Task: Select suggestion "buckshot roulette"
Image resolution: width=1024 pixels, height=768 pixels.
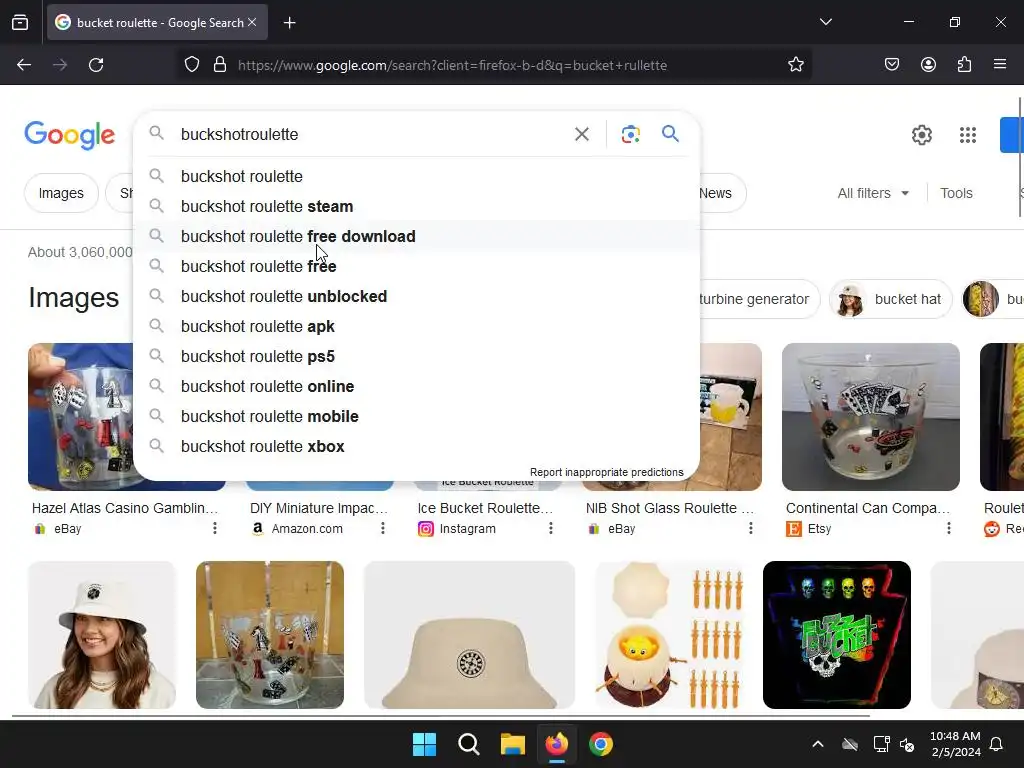Action: (416, 176)
